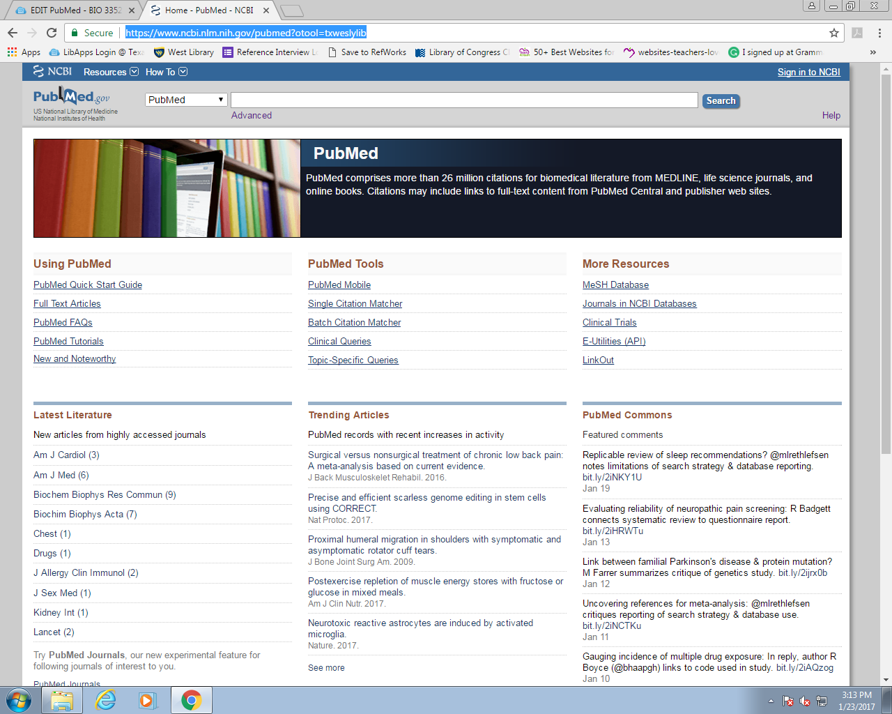Open the PubMed database dropdown
The width and height of the screenshot is (892, 714).
186,100
